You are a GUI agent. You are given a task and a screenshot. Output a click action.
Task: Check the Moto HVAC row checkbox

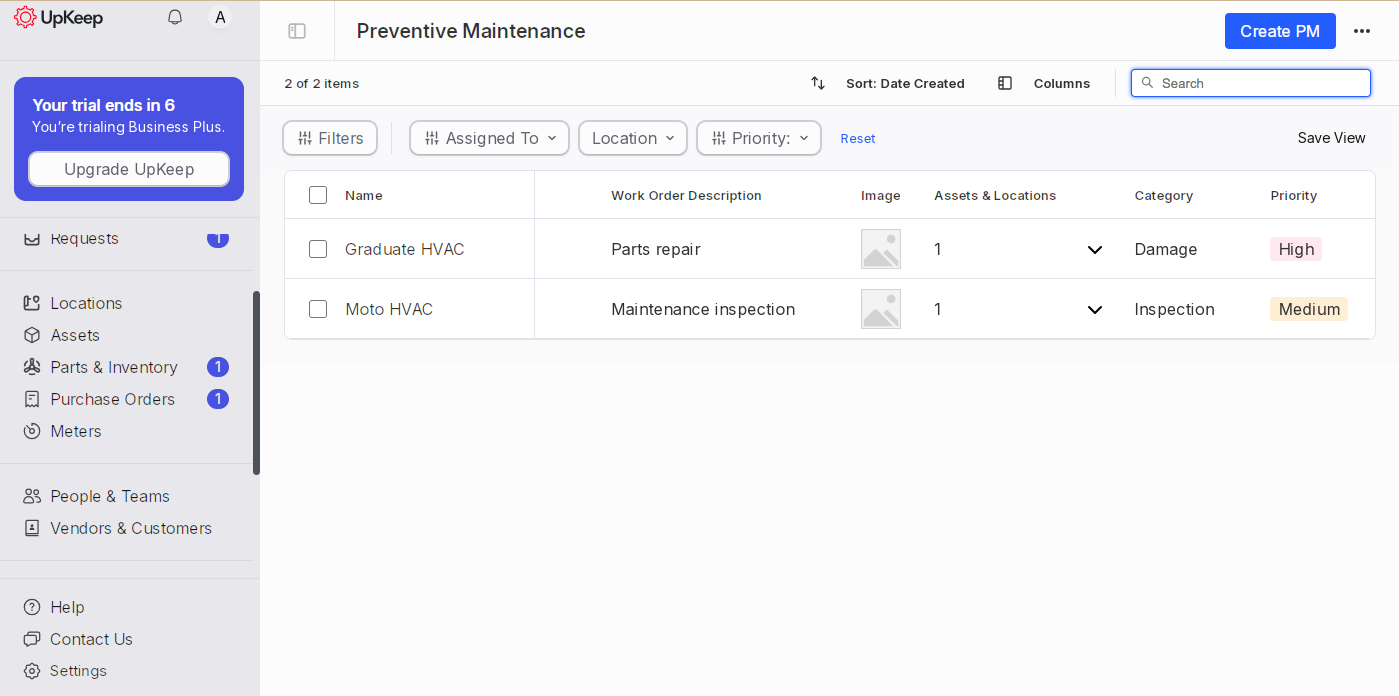coord(318,309)
